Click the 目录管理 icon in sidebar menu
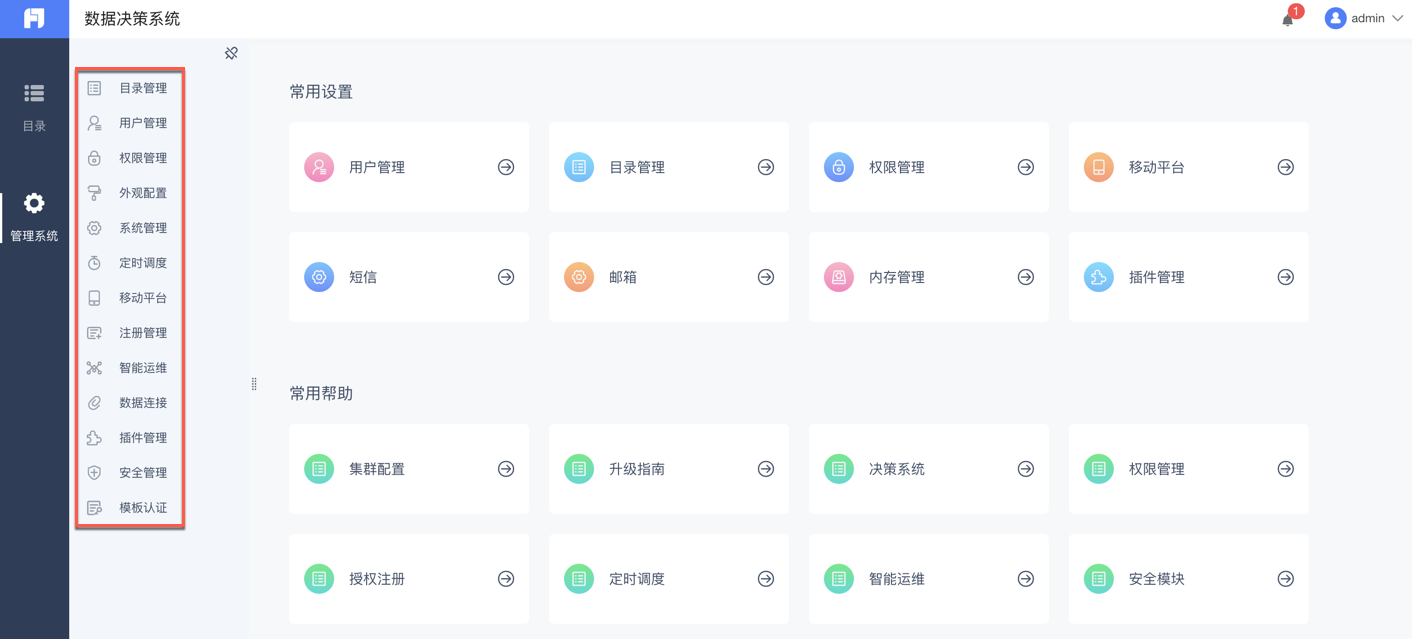 pos(94,88)
